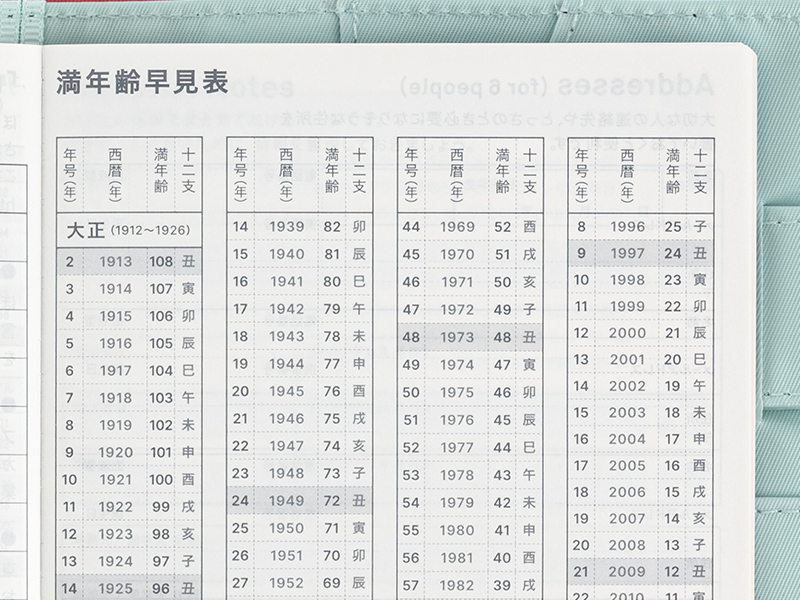Image resolution: width=800 pixels, height=600 pixels.
Task: Click the year 1952 cell
Action: point(287,582)
